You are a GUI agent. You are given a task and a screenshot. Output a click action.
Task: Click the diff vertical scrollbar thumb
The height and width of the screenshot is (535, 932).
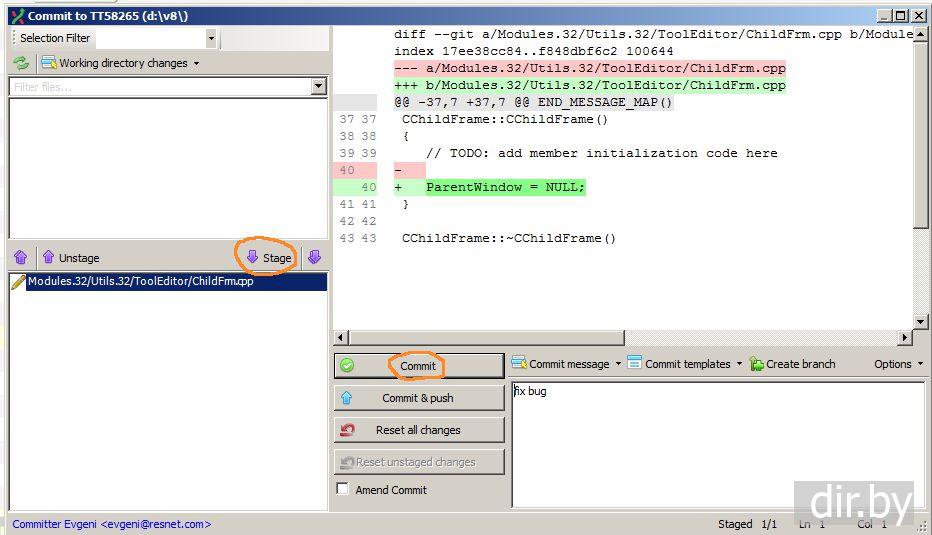tap(921, 134)
